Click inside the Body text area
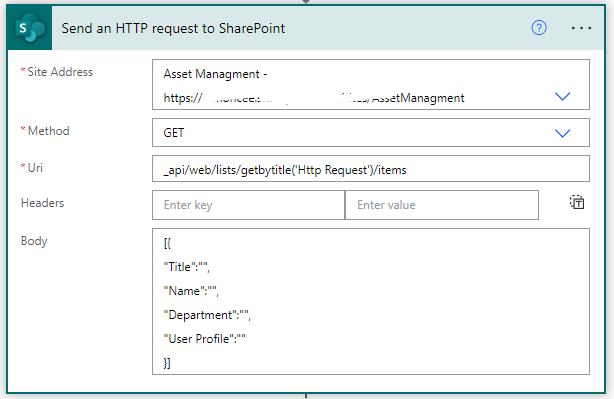 pyautogui.click(x=370, y=302)
